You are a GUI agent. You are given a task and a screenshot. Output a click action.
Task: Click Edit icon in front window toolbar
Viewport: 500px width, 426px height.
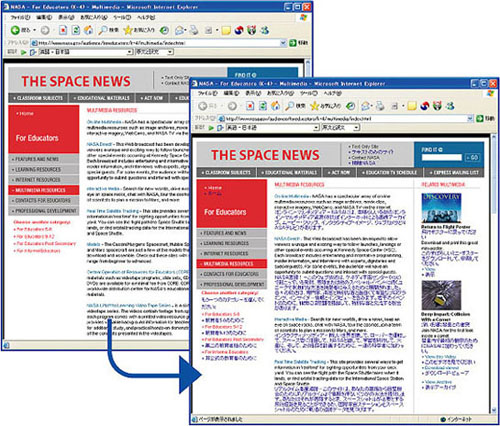[395, 106]
